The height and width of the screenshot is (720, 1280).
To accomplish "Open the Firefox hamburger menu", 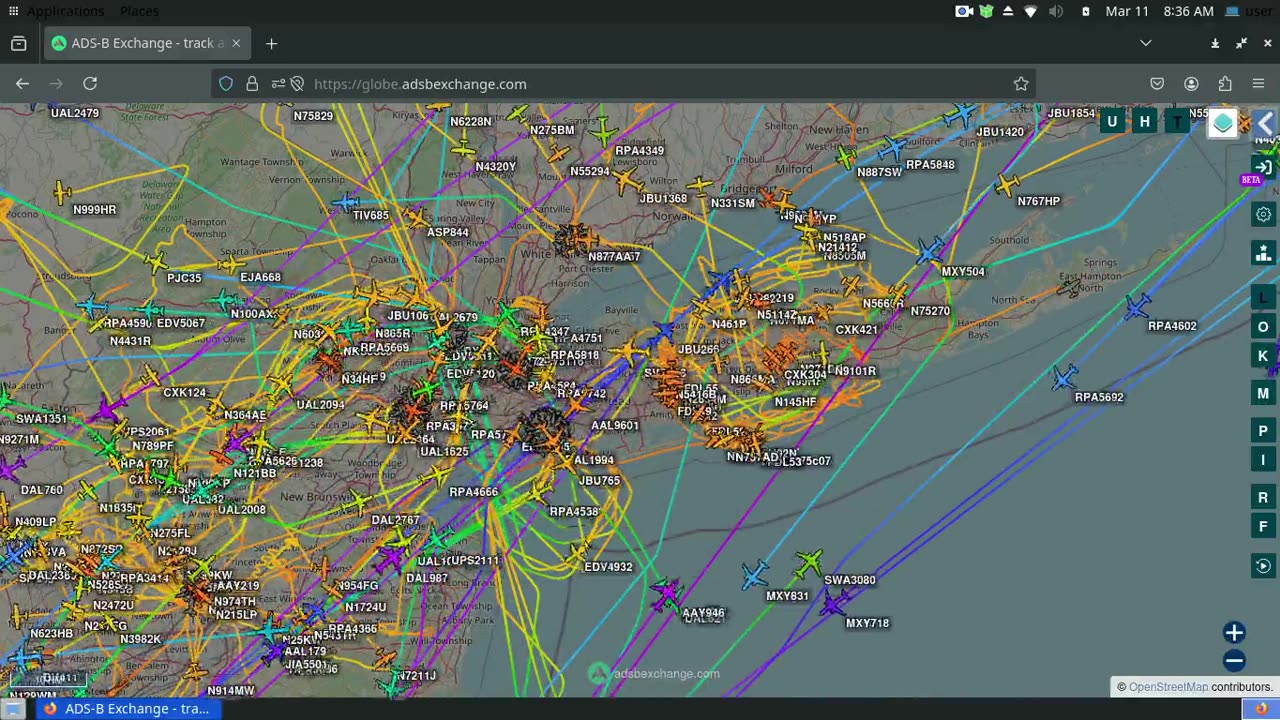I will [x=1258, y=84].
